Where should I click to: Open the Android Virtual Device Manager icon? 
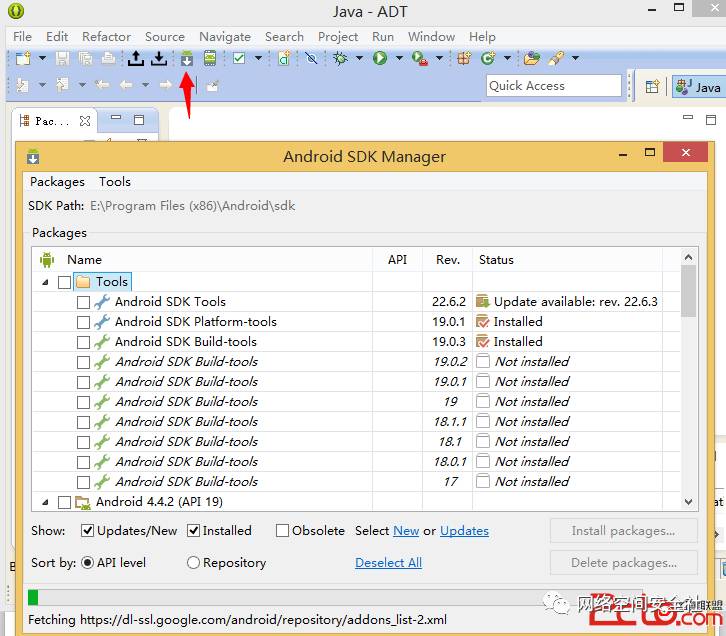(x=210, y=58)
